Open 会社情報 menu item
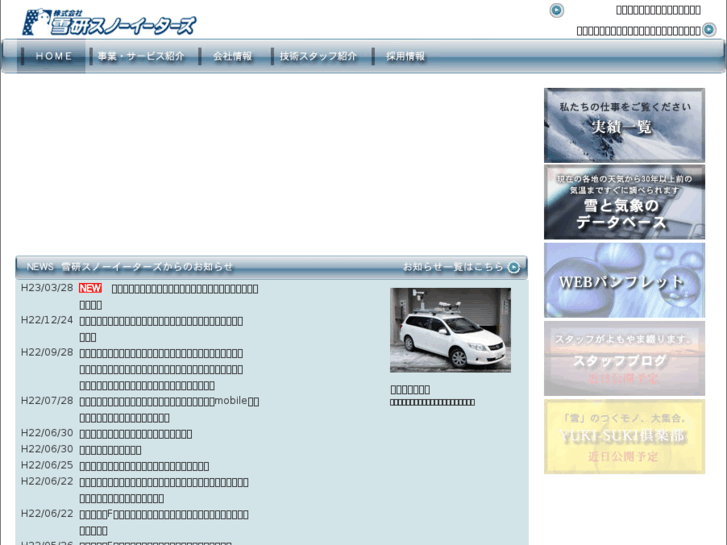Screen dimensions: 727x545 [233, 56]
